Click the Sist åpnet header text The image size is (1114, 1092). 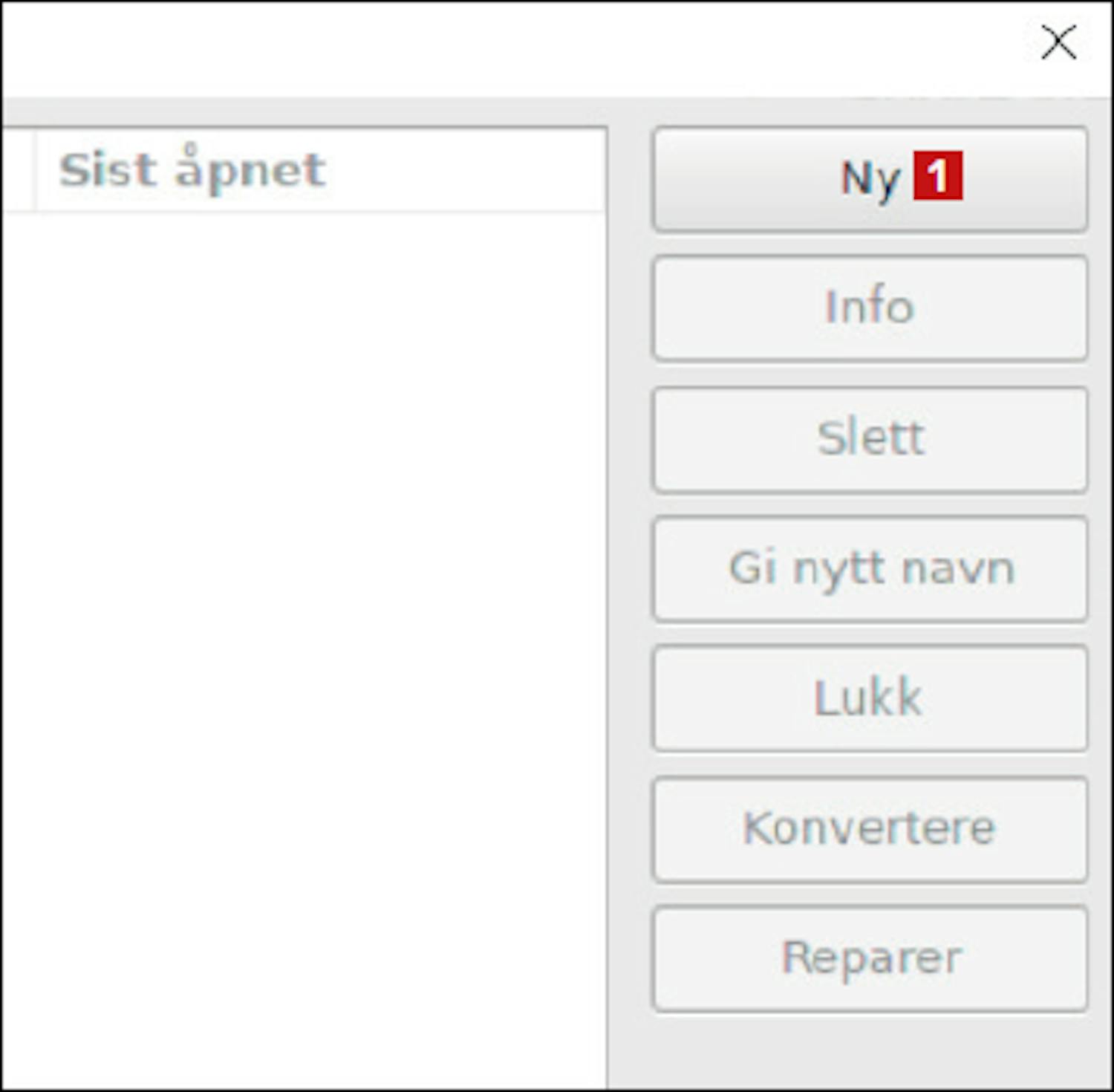tap(192, 170)
